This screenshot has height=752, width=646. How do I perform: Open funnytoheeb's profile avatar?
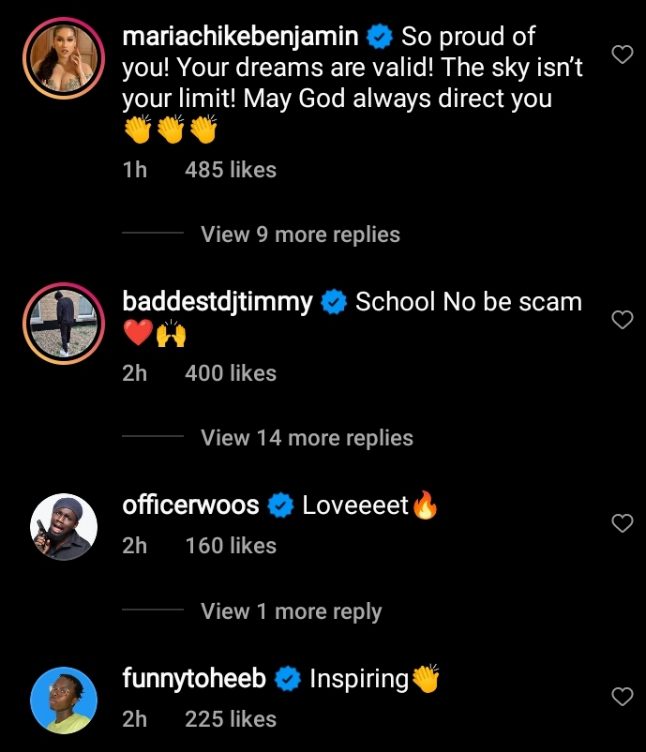point(64,699)
